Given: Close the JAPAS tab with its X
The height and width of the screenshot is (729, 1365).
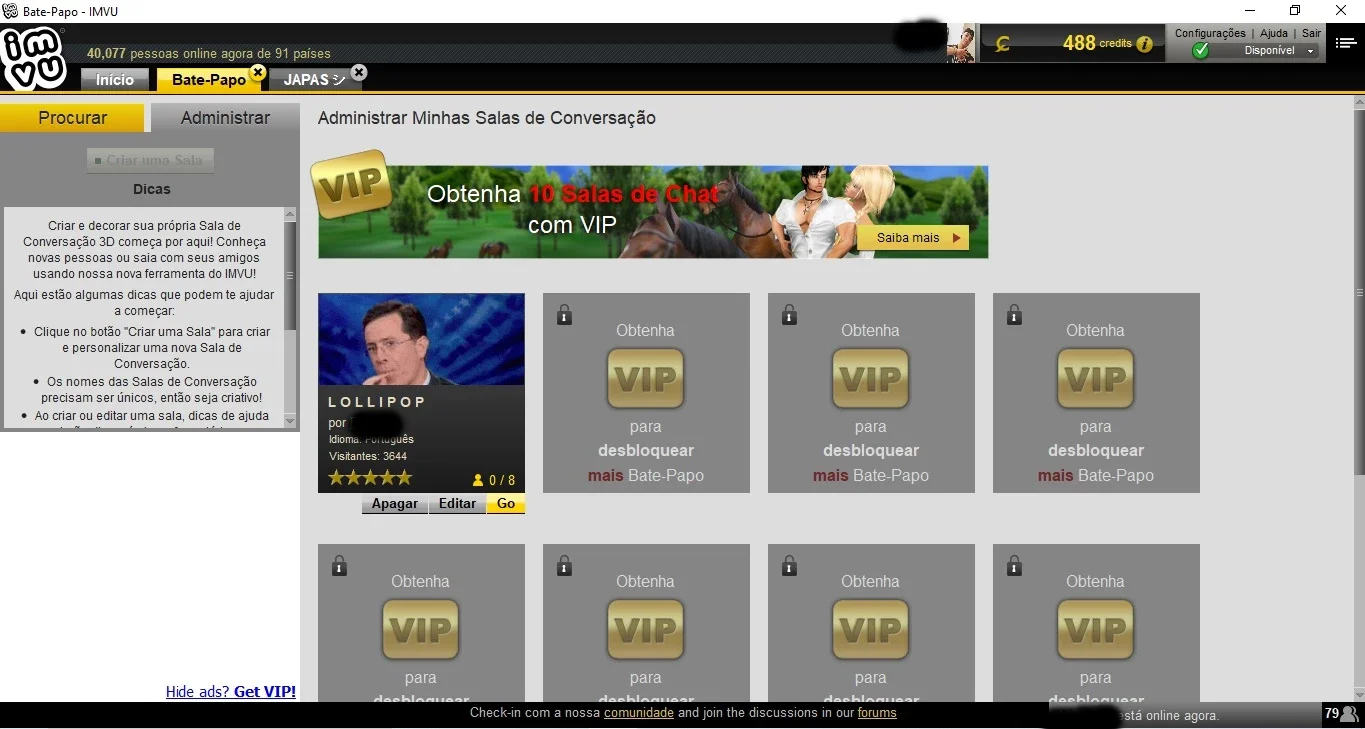Looking at the screenshot, I should pyautogui.click(x=359, y=72).
